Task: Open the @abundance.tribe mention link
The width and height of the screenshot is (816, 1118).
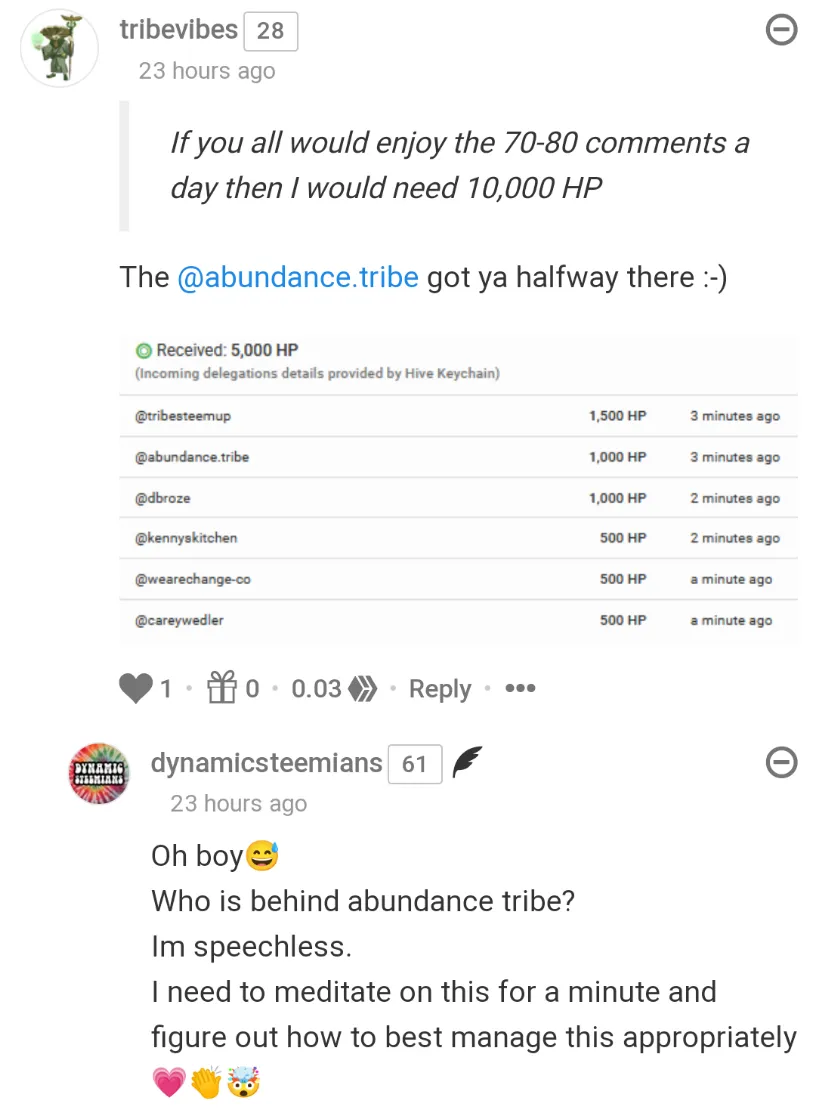Action: 298,277
